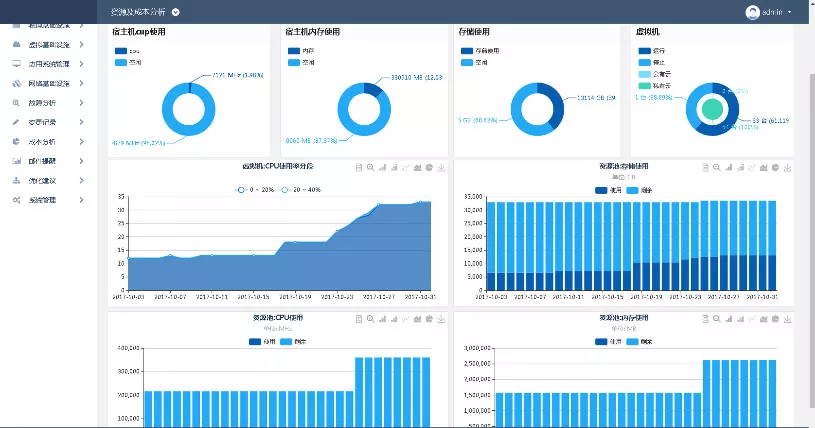The width and height of the screenshot is (815, 428).
Task: Expand 成本分析 using its chevron
Action: coord(82,141)
